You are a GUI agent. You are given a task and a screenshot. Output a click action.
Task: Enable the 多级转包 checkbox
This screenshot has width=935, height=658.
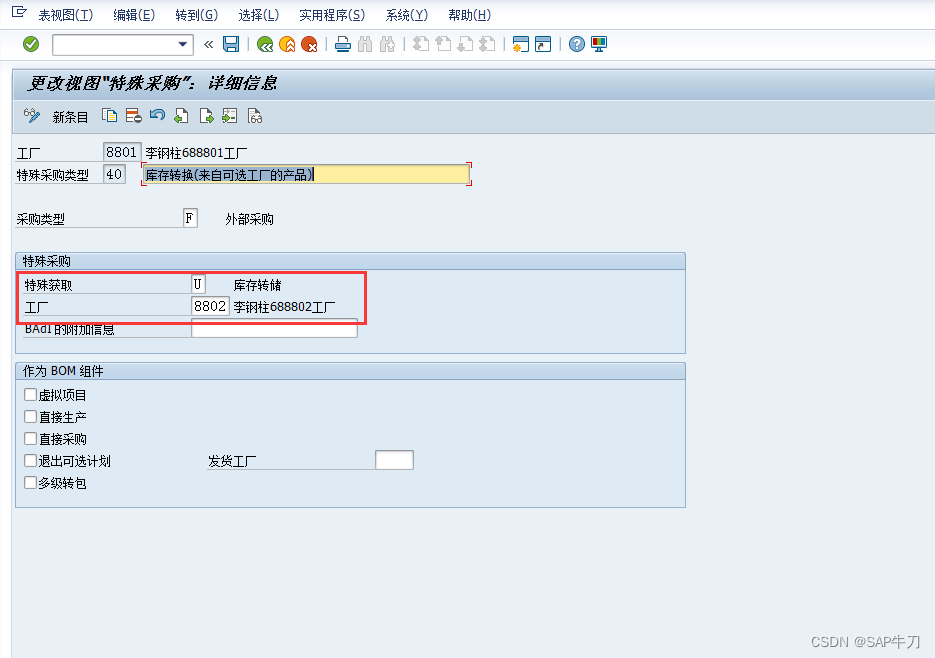point(30,482)
